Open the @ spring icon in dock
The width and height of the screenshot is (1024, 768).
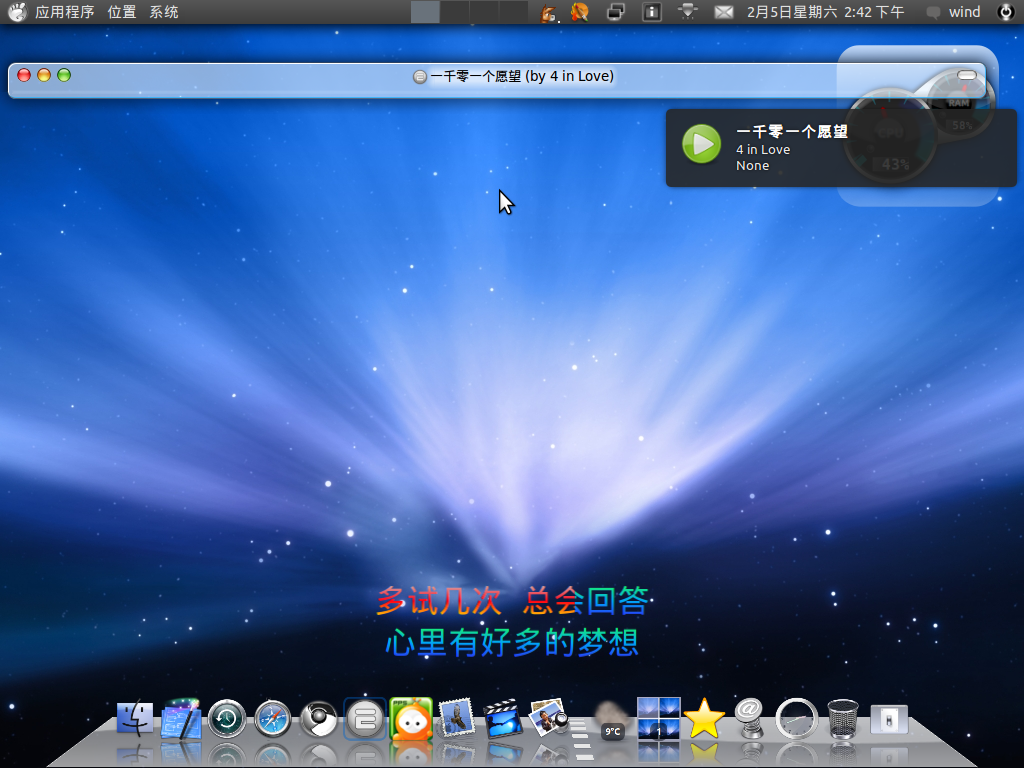click(750, 718)
